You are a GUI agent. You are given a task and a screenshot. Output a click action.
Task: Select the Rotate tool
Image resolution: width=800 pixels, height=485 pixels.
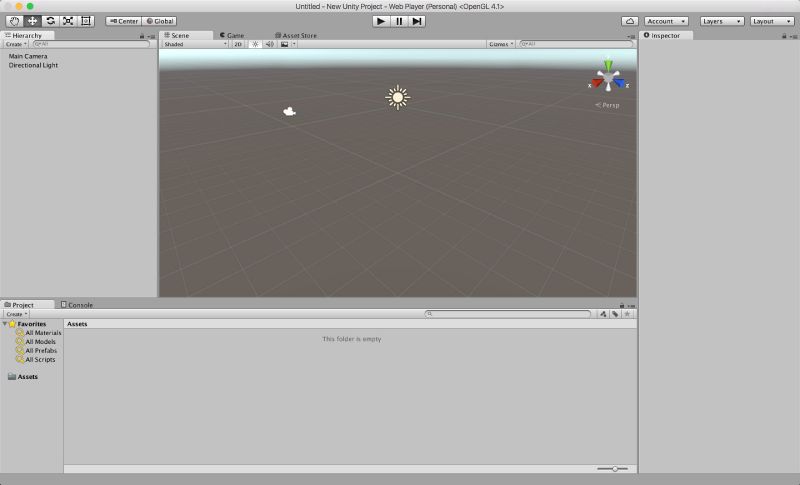point(50,21)
